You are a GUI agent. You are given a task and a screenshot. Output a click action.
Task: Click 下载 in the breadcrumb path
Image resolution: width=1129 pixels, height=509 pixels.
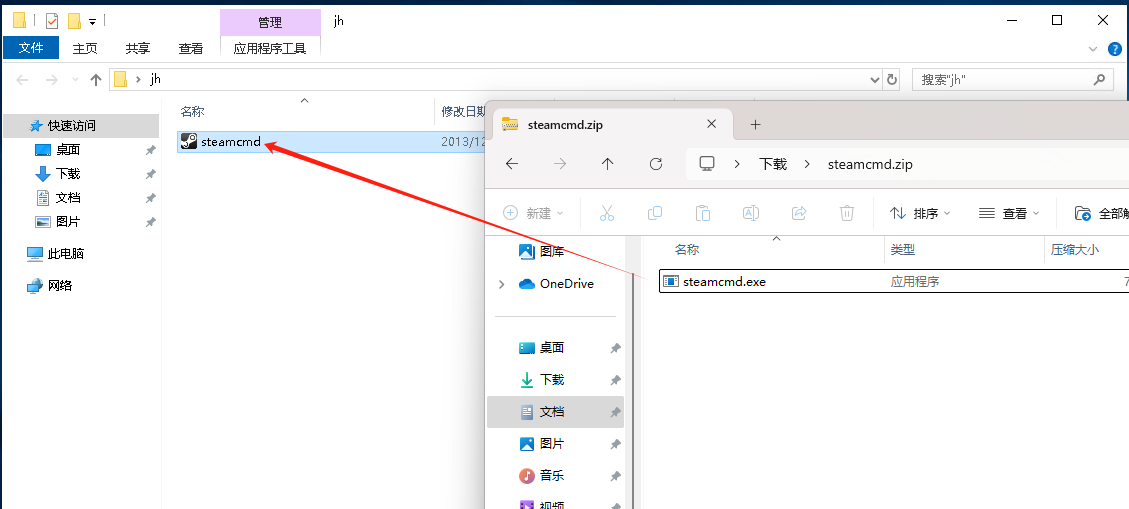773,164
